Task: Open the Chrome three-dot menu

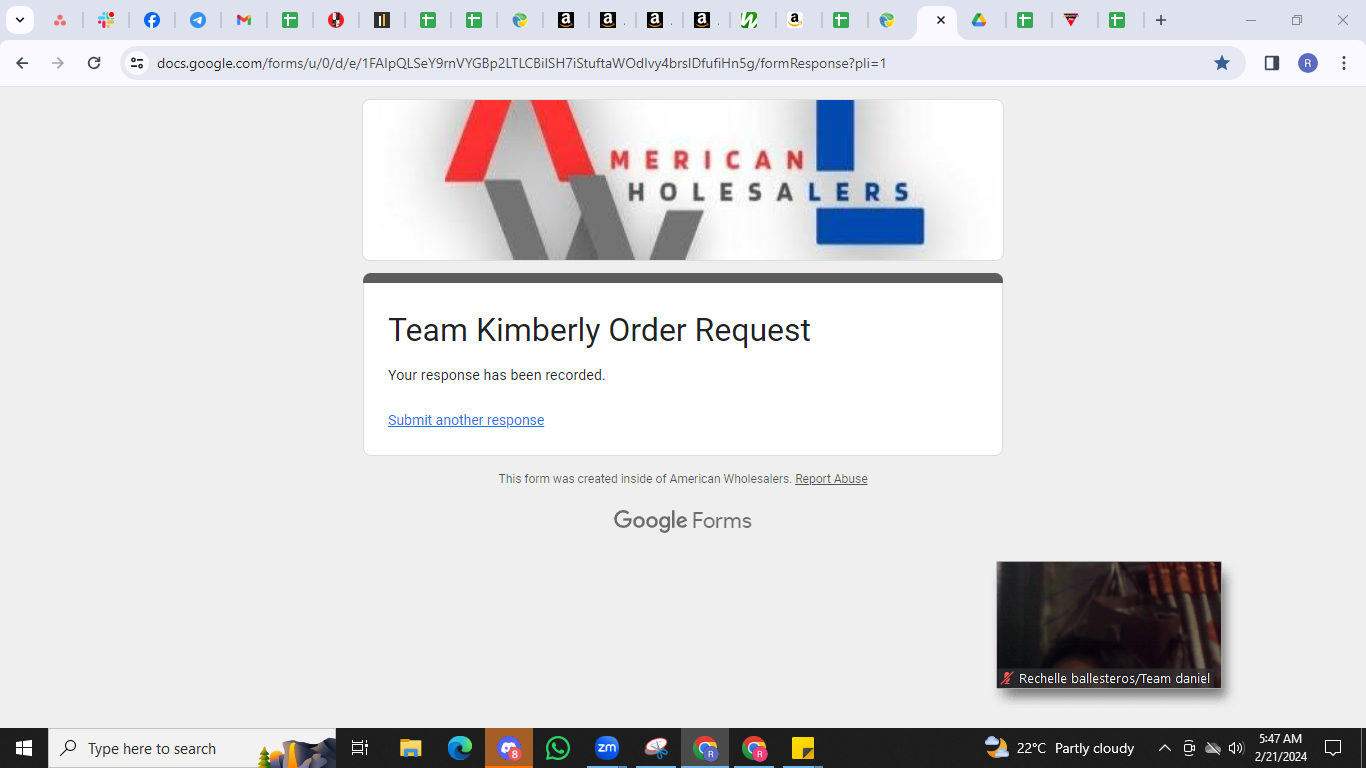Action: click(x=1343, y=63)
